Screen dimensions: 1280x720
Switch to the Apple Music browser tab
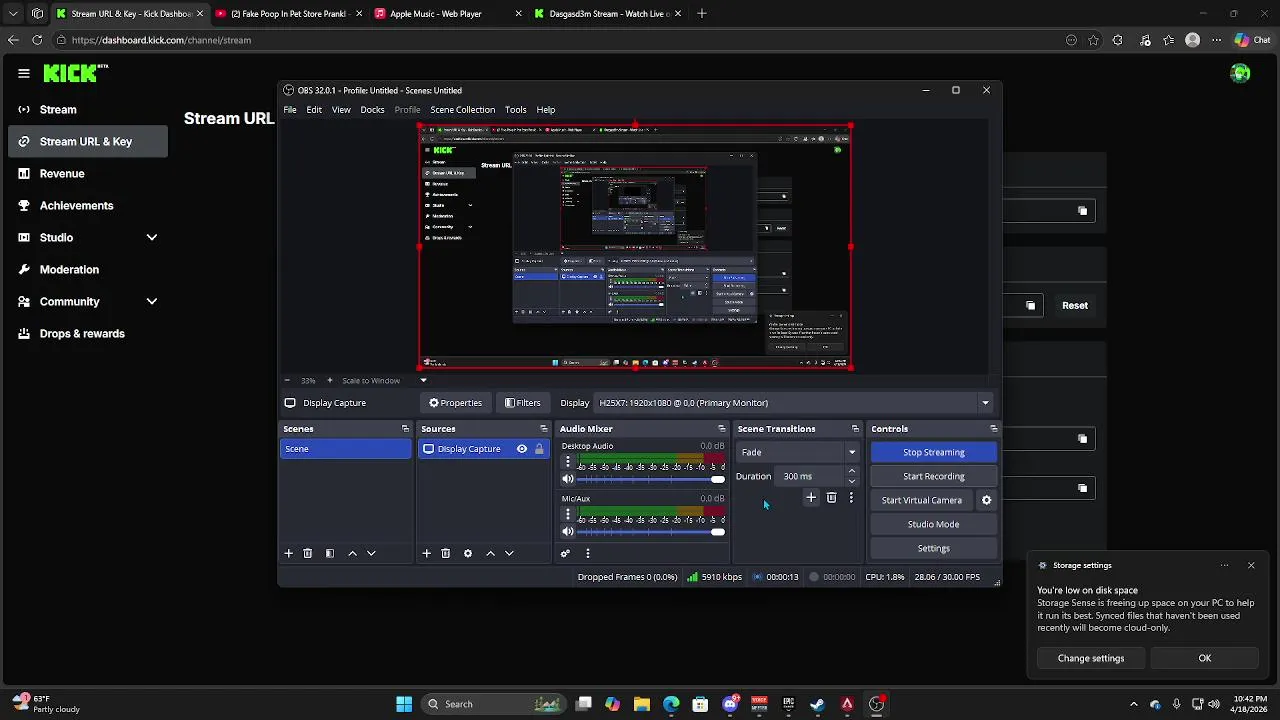[447, 14]
